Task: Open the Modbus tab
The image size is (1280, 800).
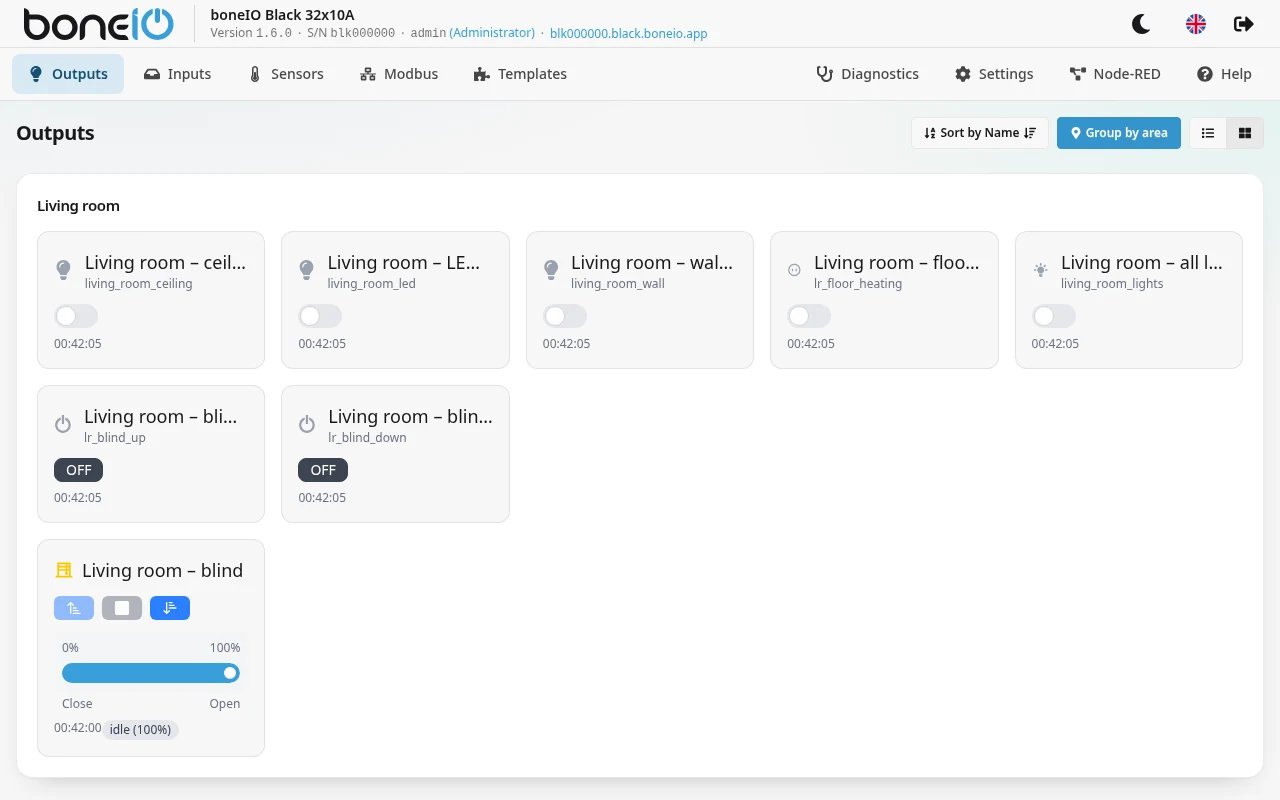Action: 399,74
